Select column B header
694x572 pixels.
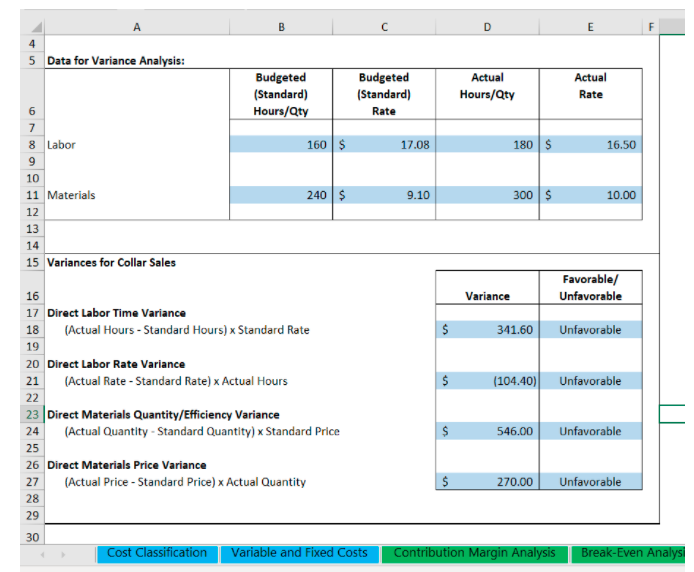281,27
